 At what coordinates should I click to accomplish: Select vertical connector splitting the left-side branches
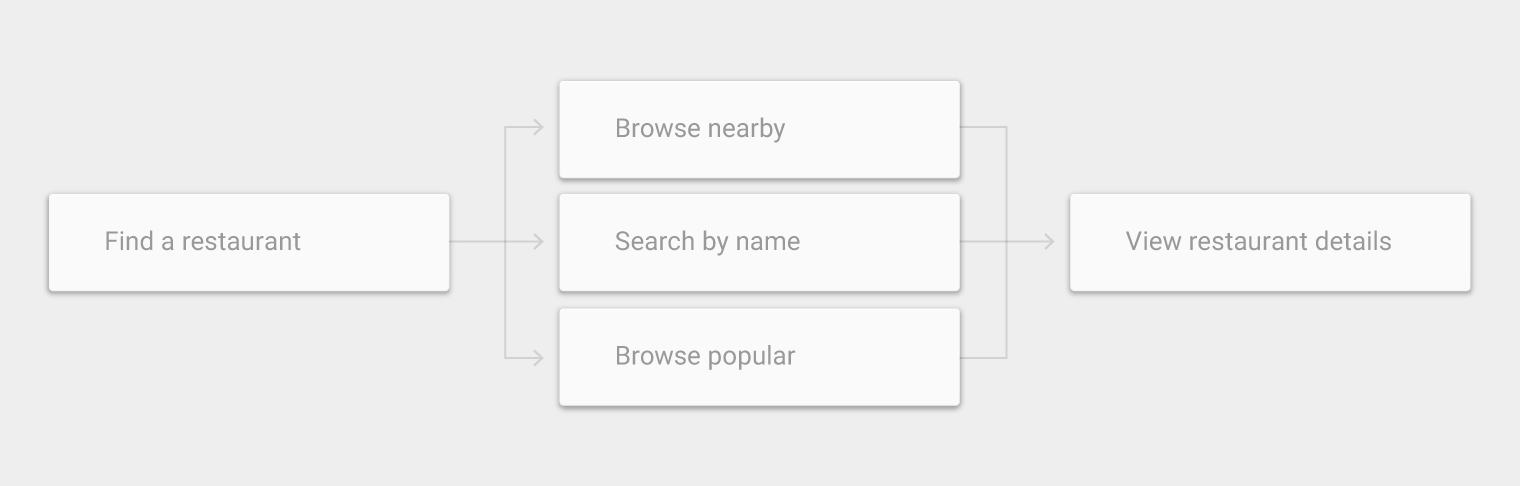(506, 242)
